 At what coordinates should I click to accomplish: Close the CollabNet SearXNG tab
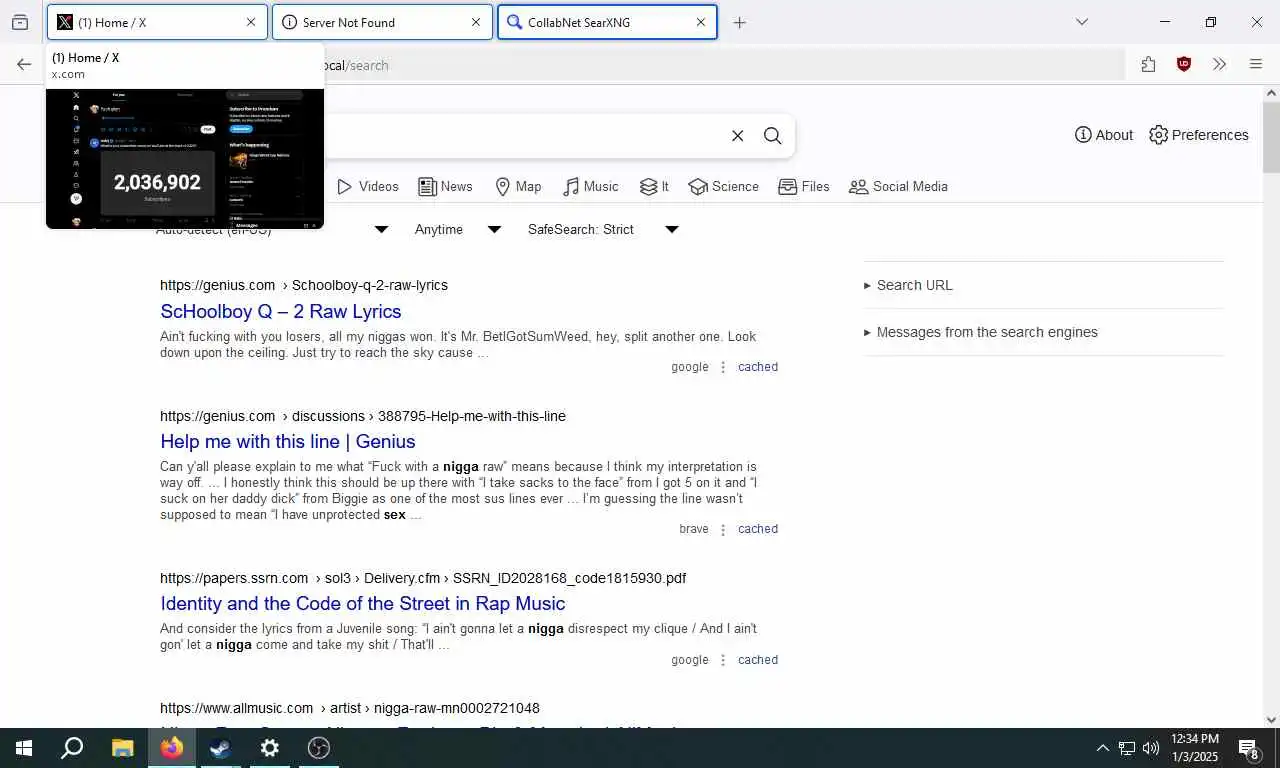tap(701, 22)
